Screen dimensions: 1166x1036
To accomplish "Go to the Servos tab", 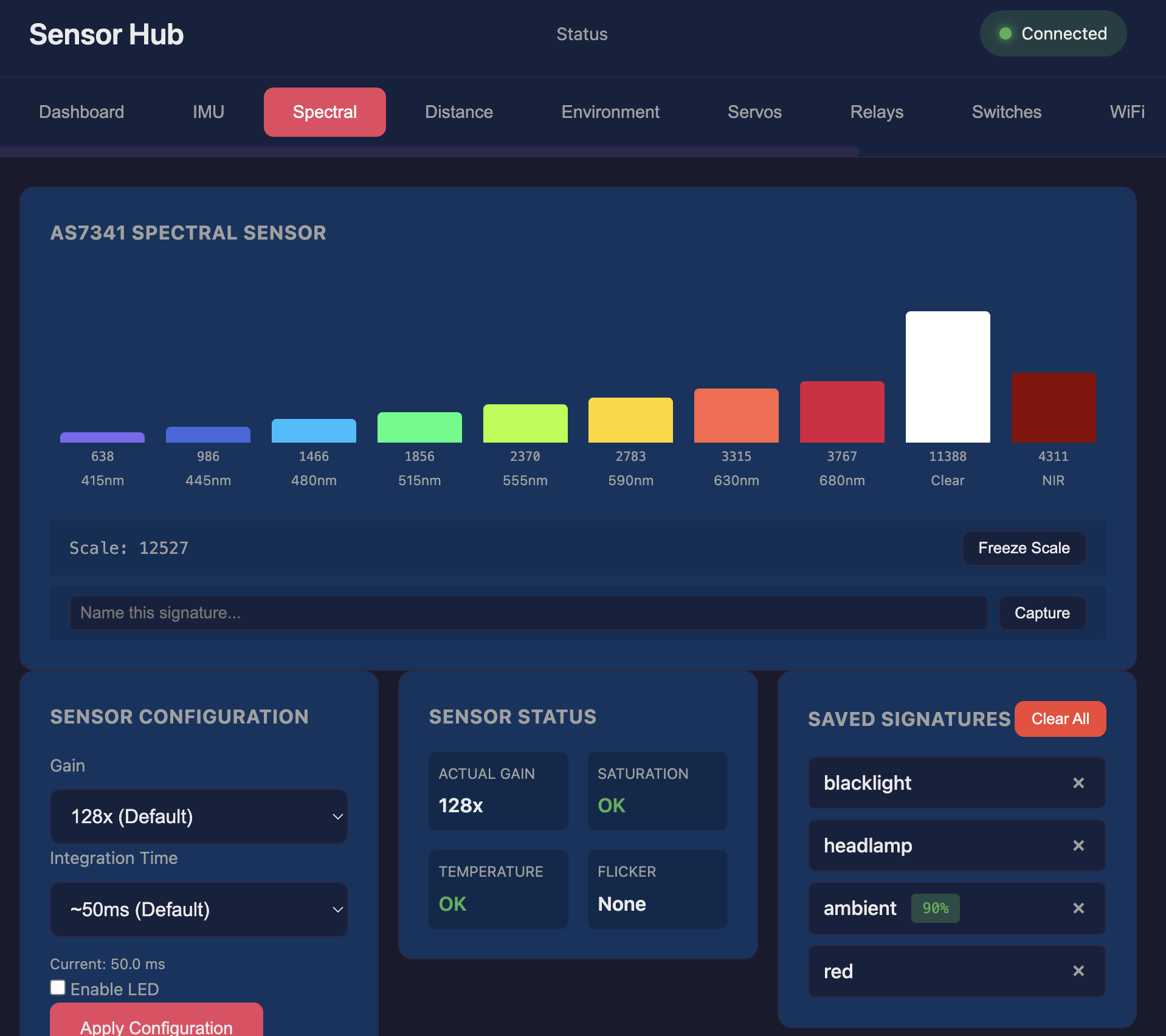I will point(754,112).
